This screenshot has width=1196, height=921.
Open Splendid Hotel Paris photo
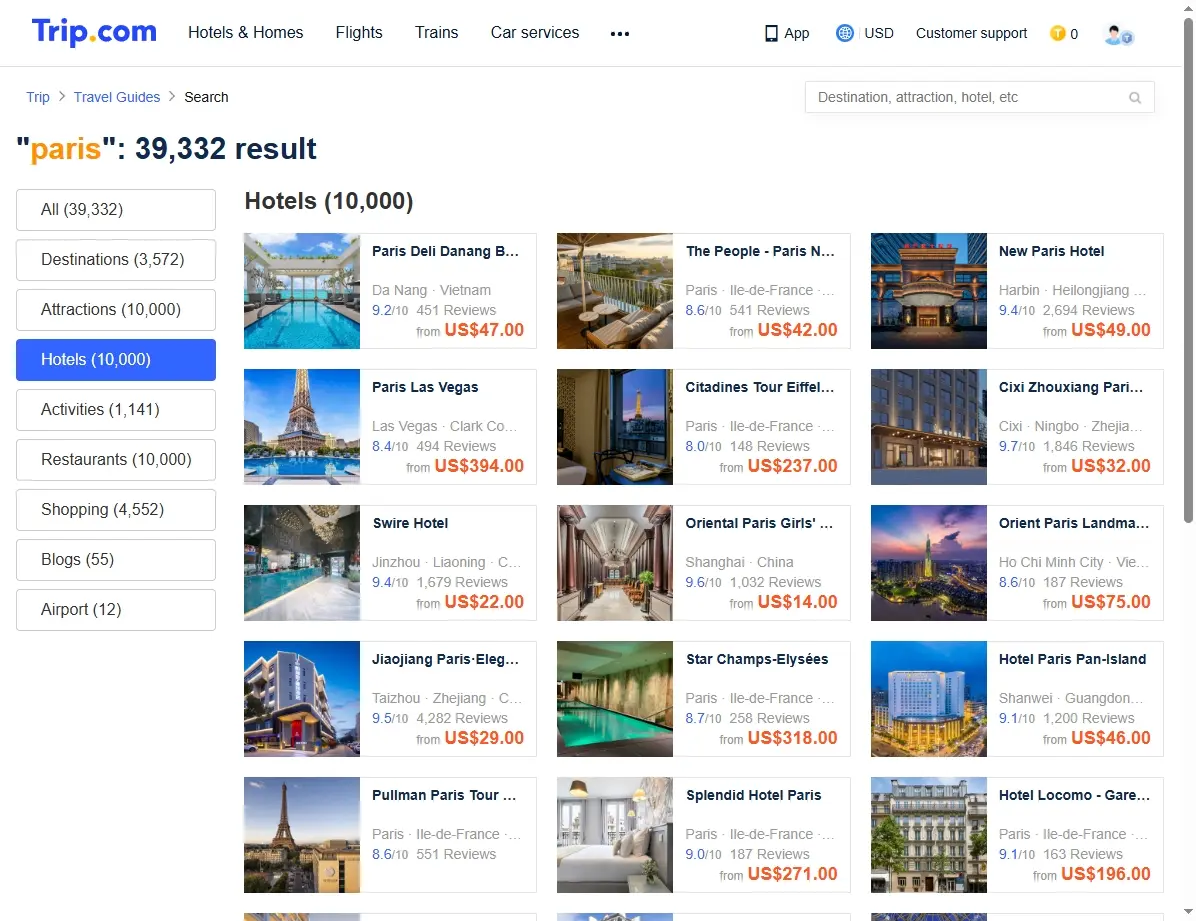[x=615, y=835]
